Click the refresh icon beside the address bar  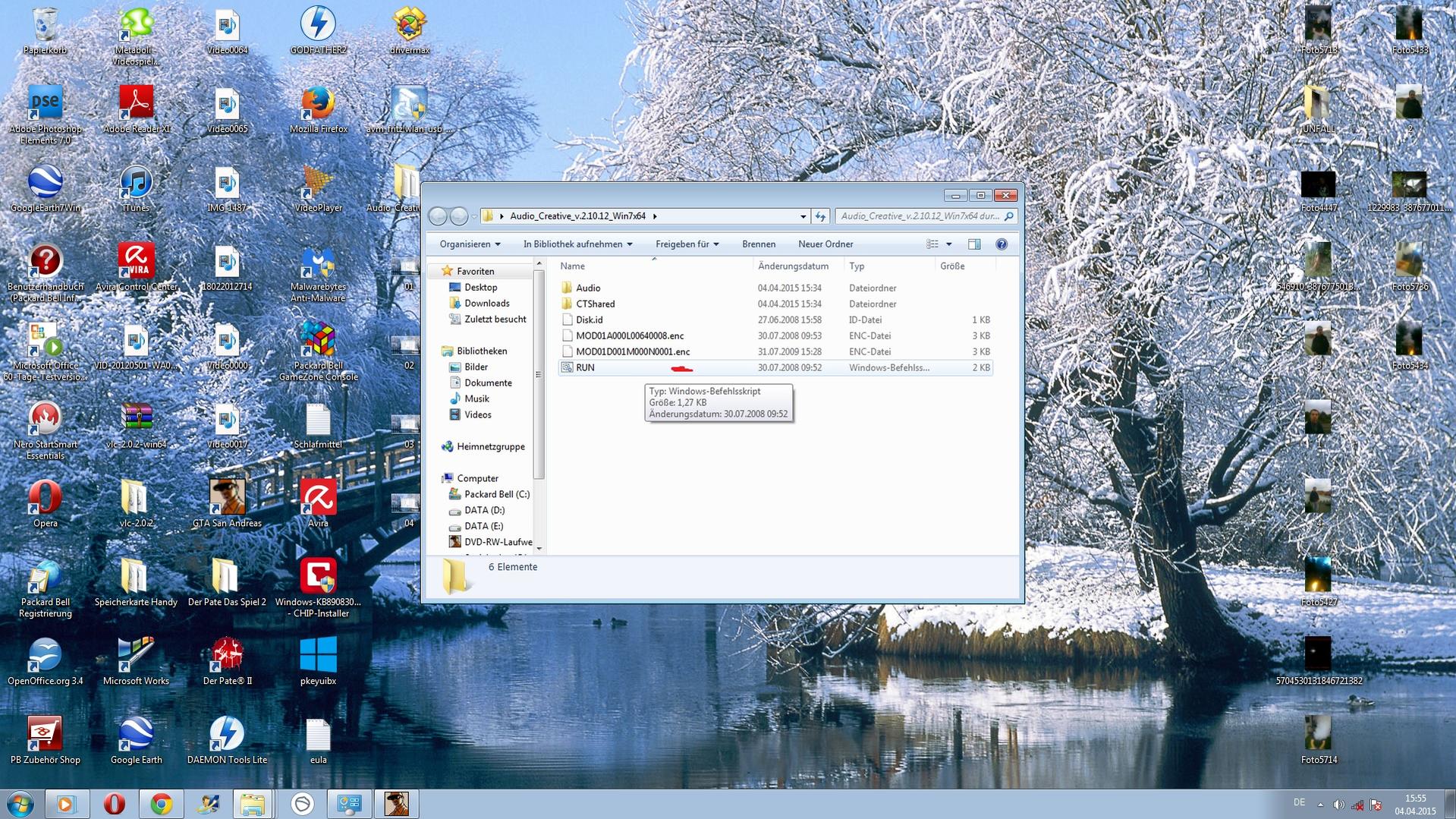tap(820, 216)
